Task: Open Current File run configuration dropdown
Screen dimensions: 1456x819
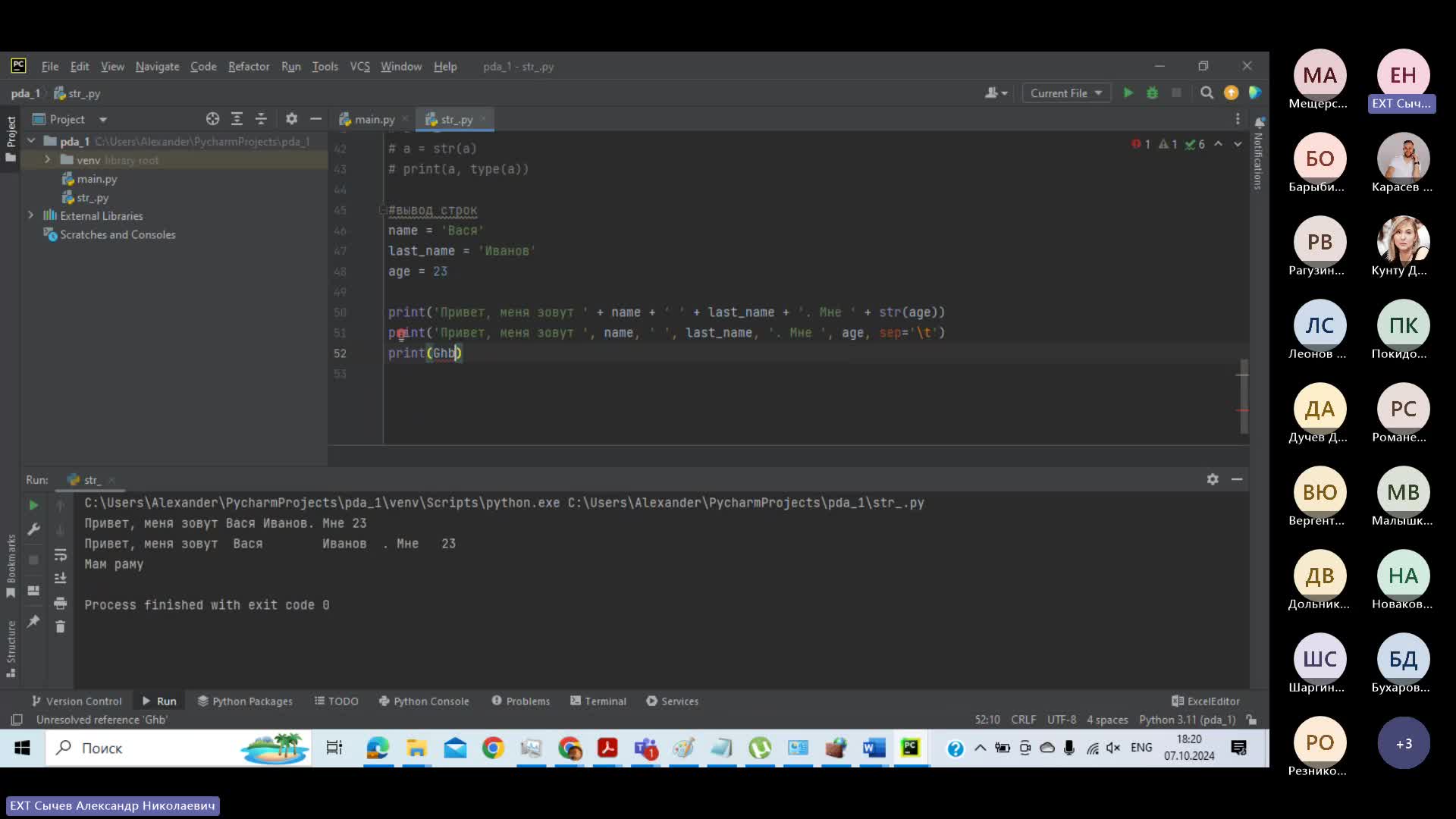Action: click(1066, 93)
